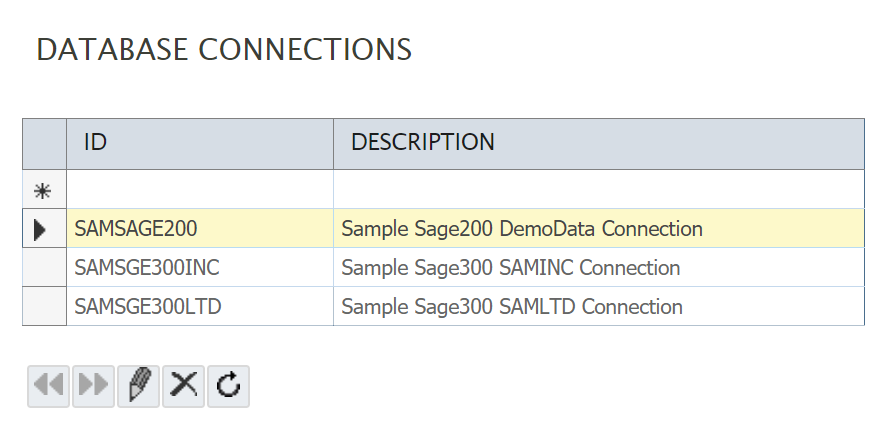Select row header beside SAMSGE300LTD
This screenshot has width=882, height=436.
tap(44, 307)
